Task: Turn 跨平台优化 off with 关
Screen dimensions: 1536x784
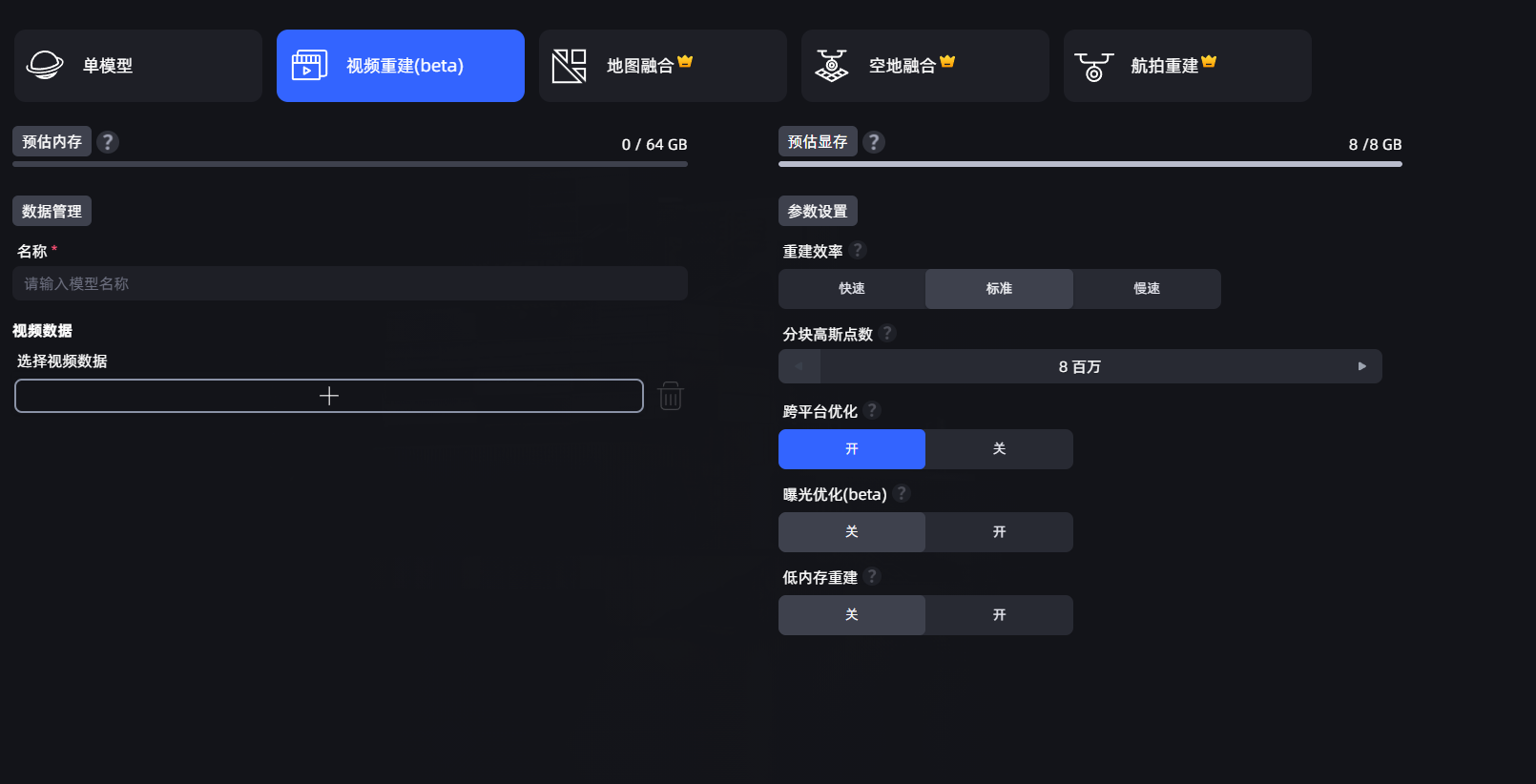Action: point(999,449)
